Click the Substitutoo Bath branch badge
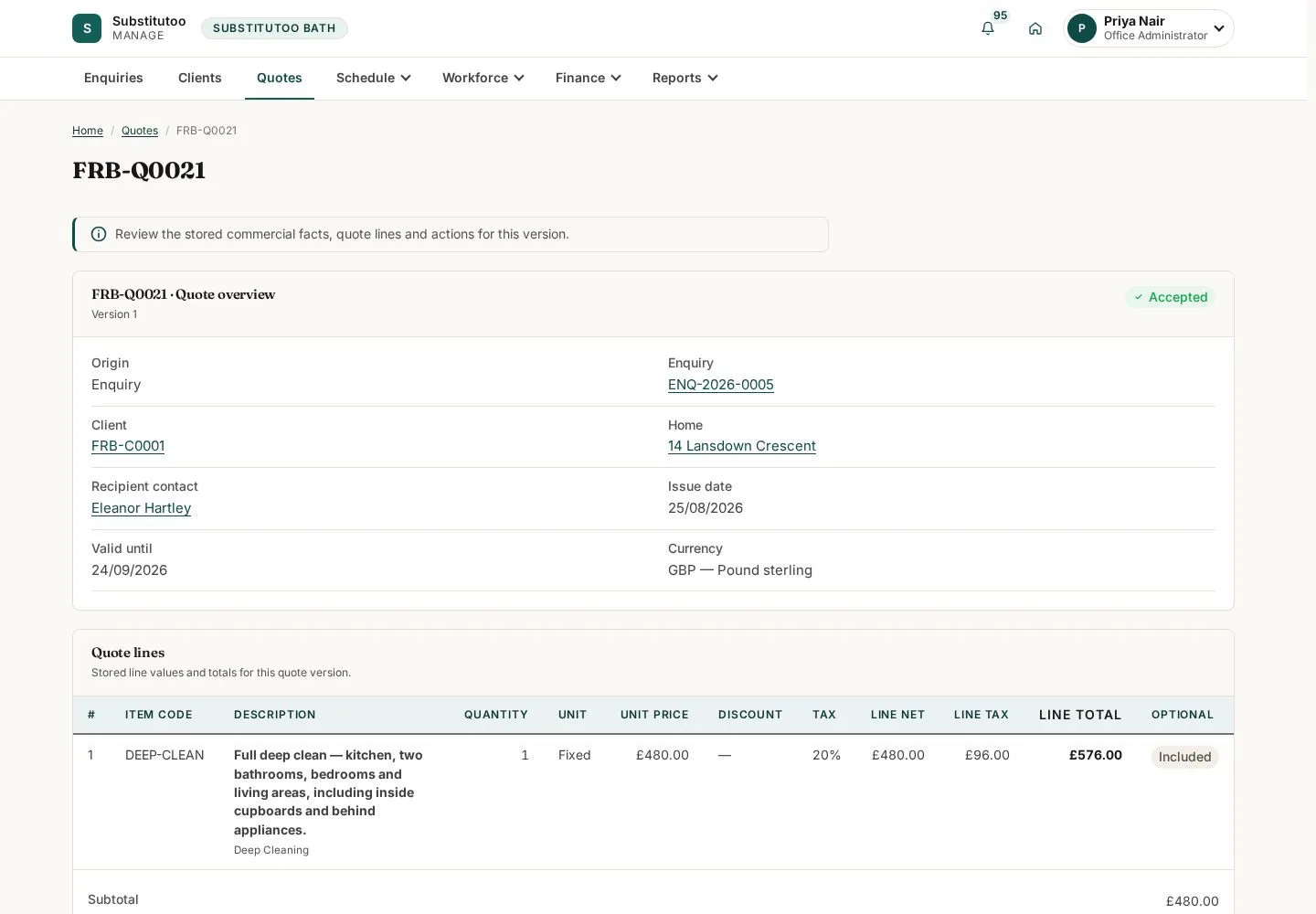This screenshot has height=914, width=1316. click(274, 28)
